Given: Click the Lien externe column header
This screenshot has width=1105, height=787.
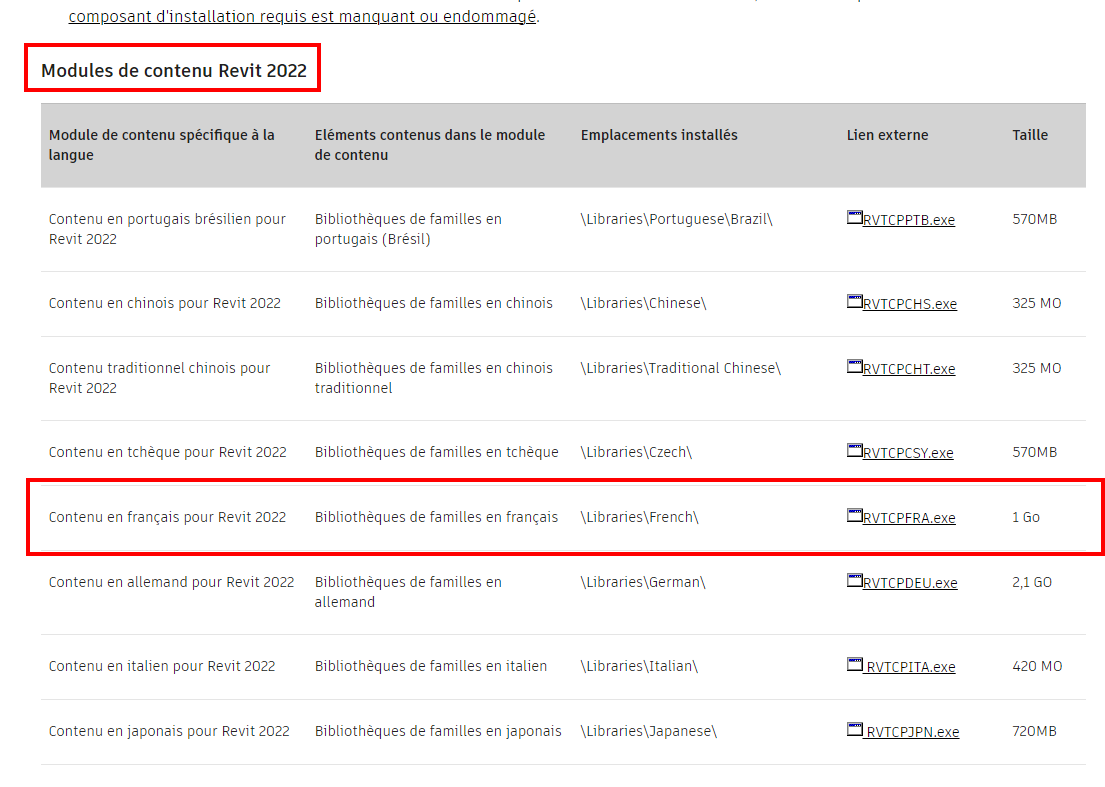Looking at the screenshot, I should pos(887,135).
